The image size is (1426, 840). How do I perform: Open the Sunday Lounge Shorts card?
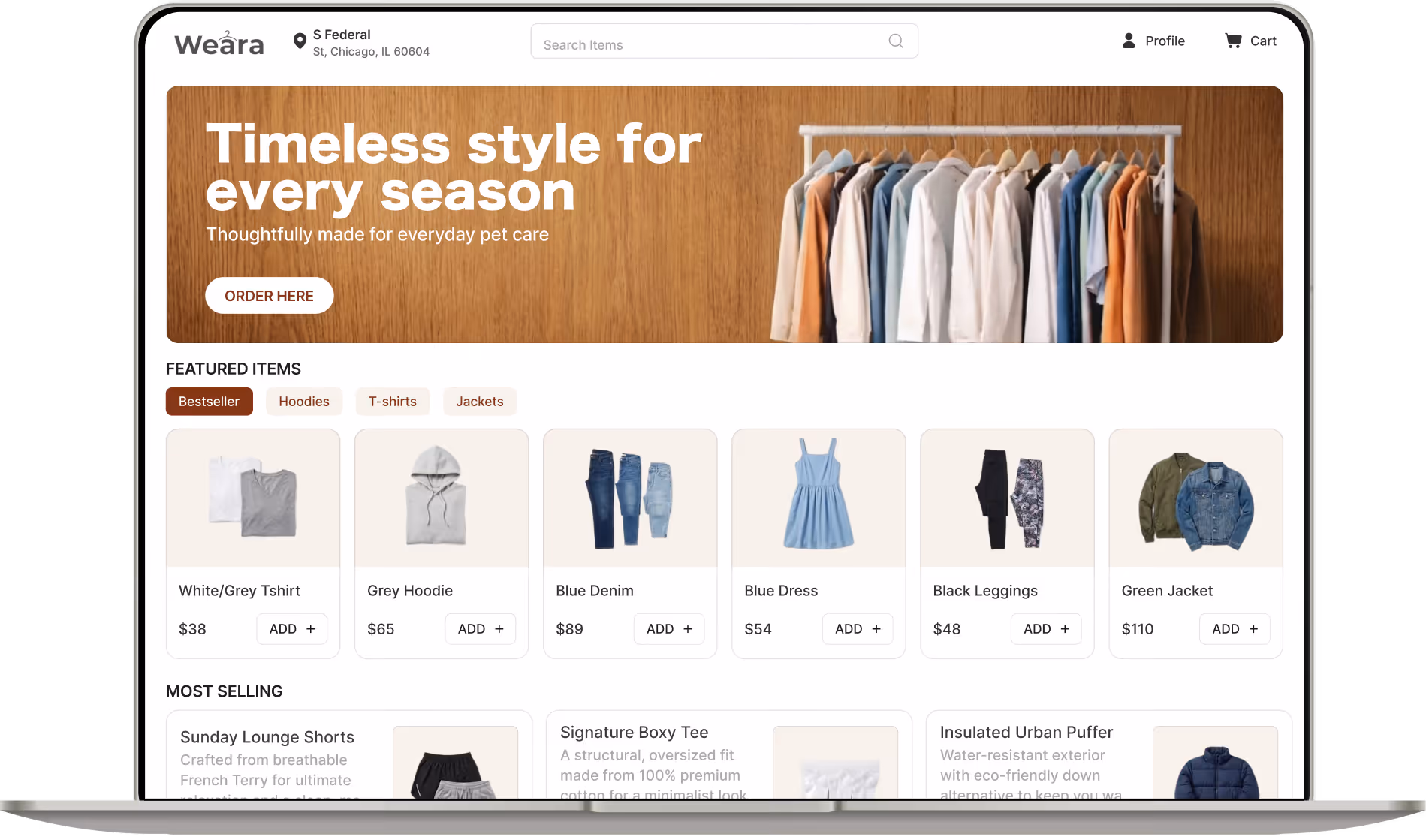point(349,755)
